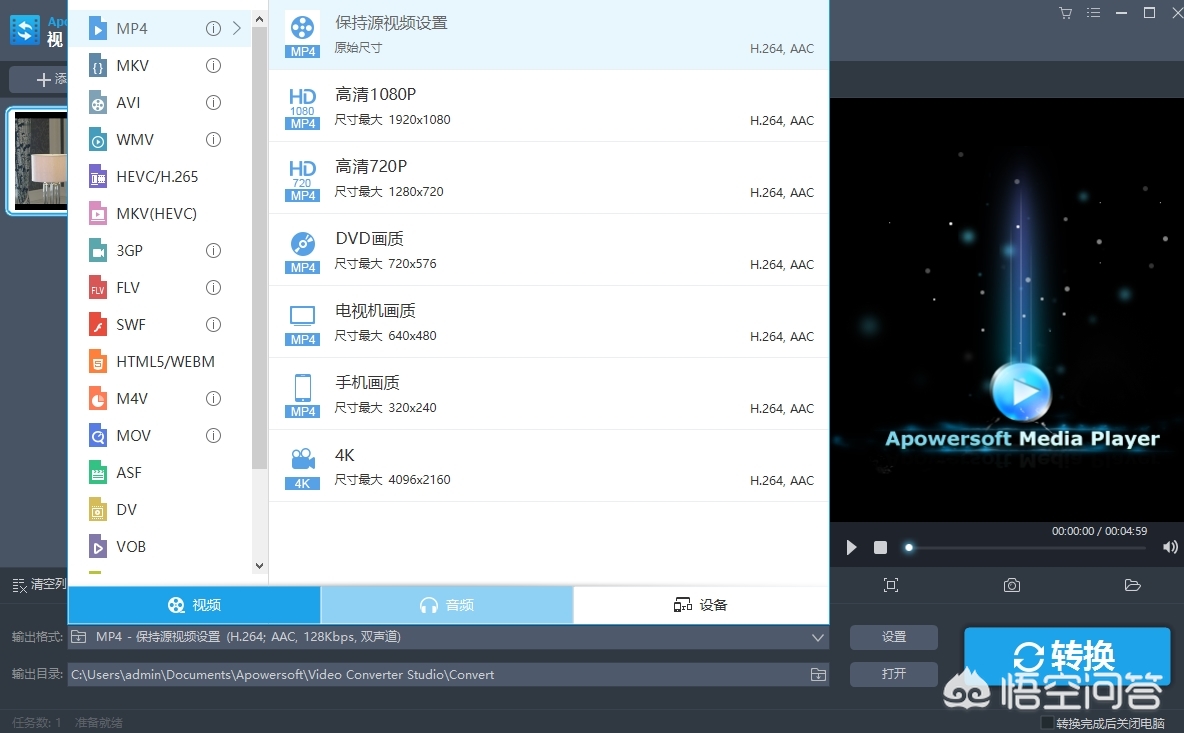Click the app logo icon

coord(25,30)
